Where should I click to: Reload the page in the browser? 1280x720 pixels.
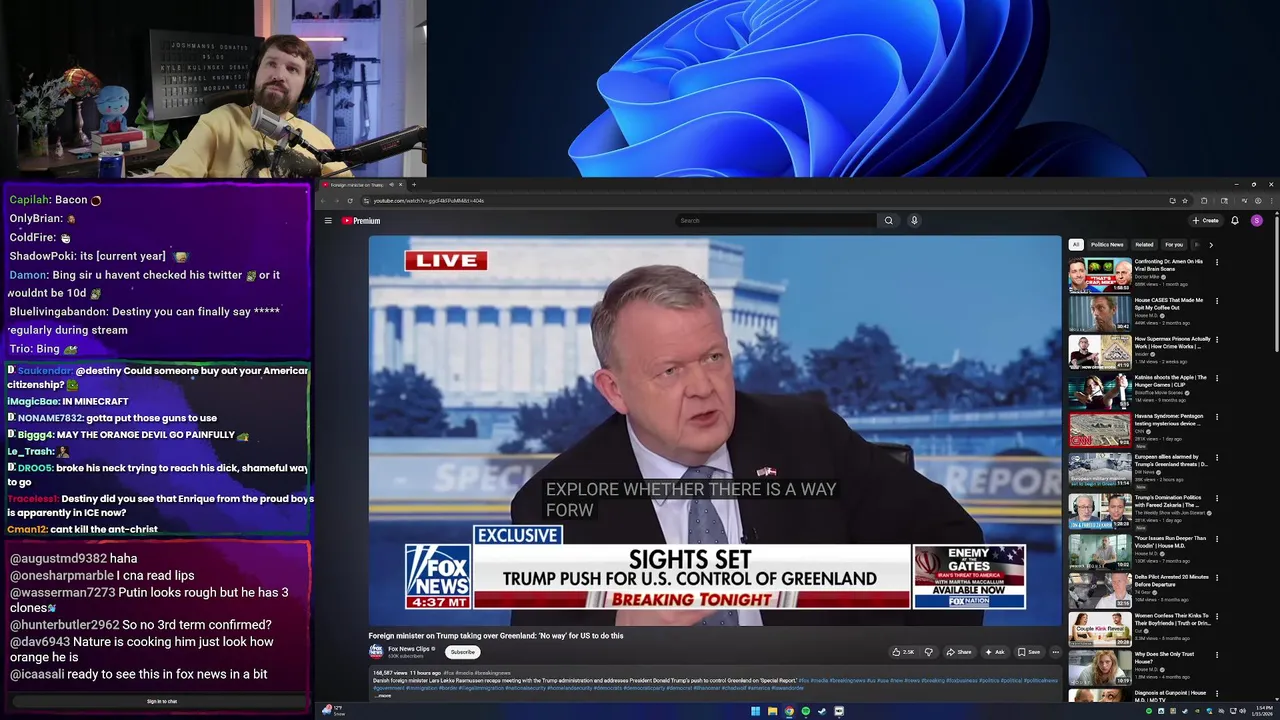350,201
